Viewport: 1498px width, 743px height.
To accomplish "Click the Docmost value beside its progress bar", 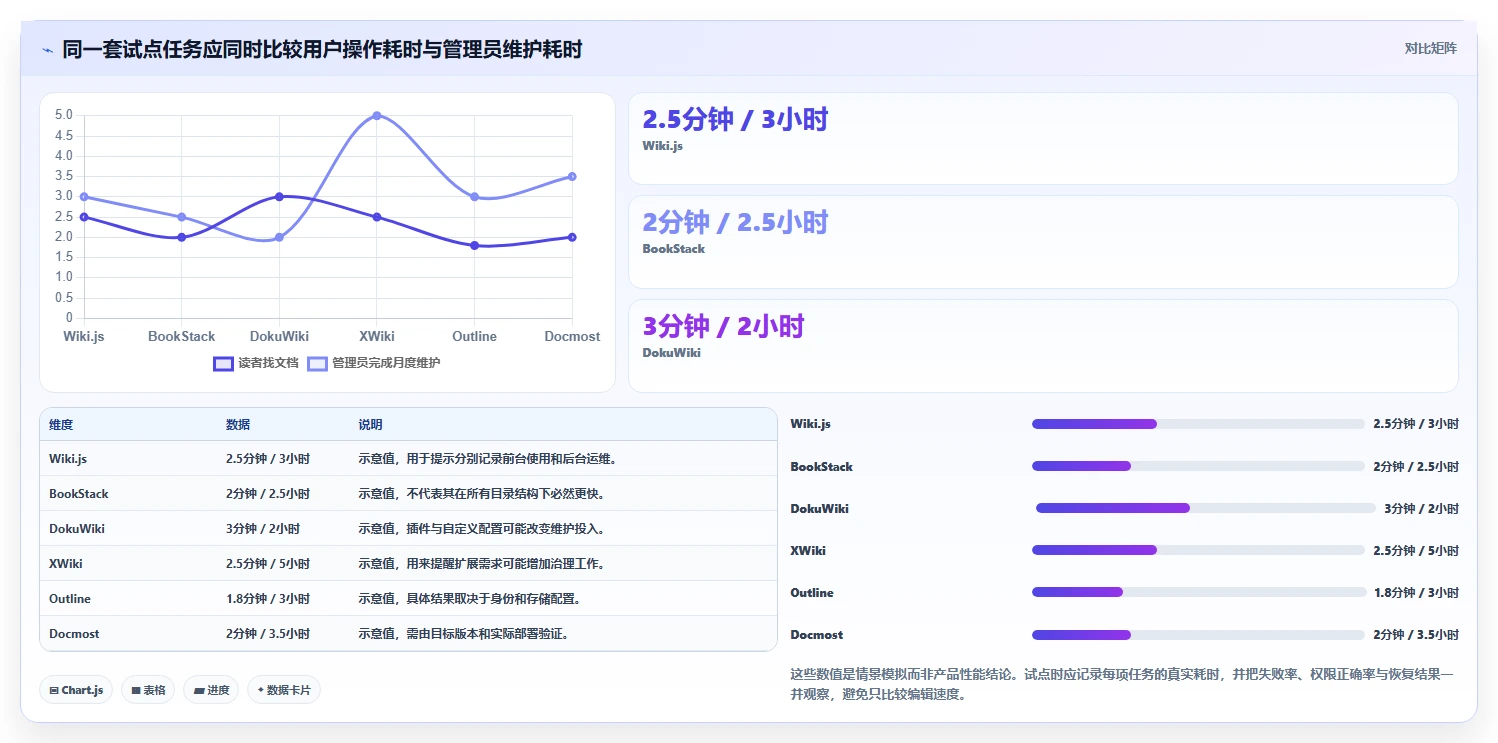I will (1416, 635).
